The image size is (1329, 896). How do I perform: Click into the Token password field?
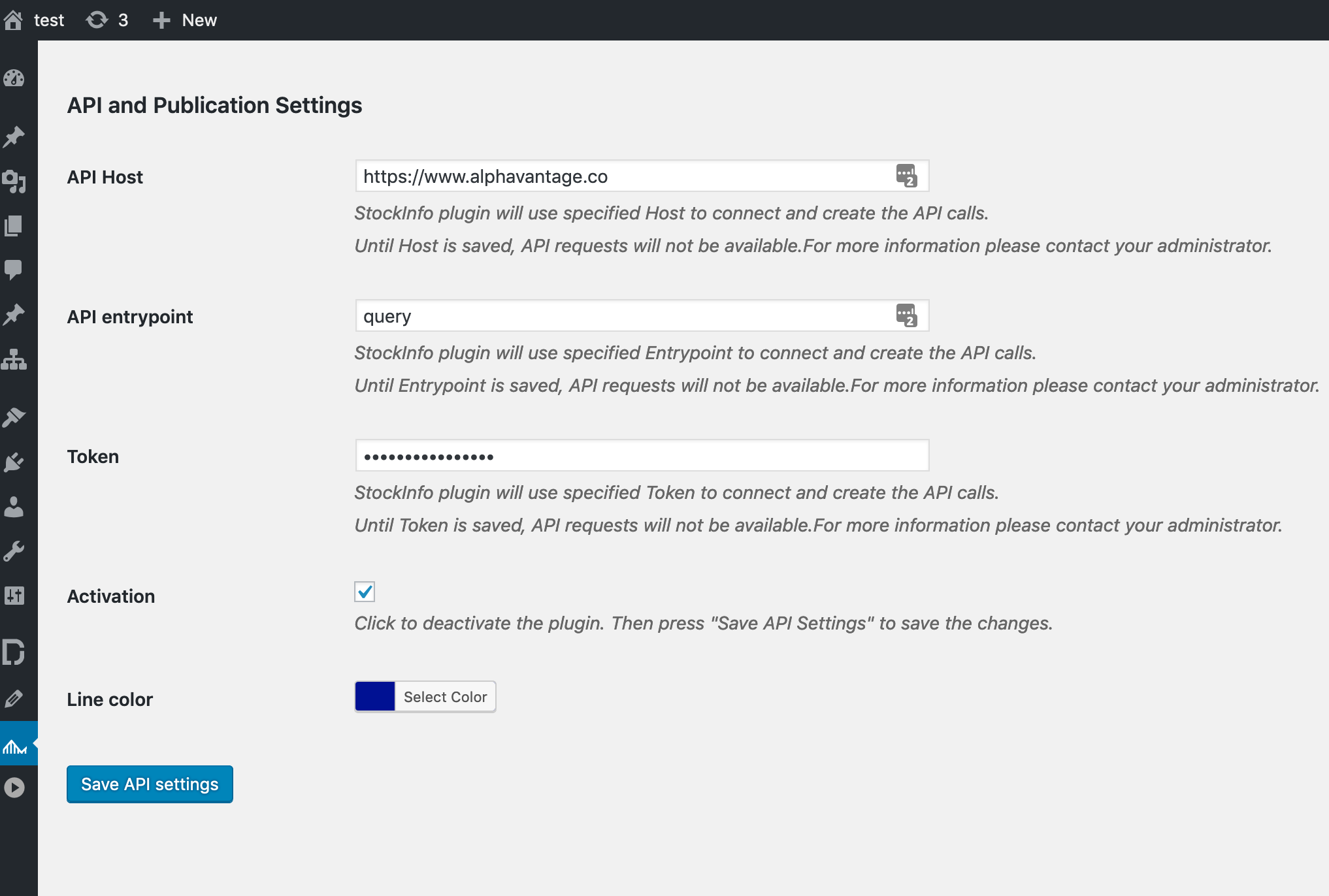click(x=642, y=456)
